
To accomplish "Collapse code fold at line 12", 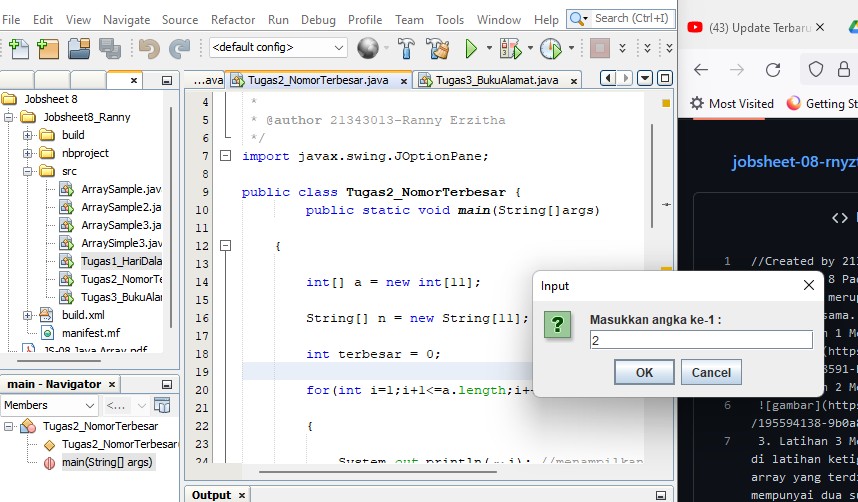I will click(x=225, y=246).
